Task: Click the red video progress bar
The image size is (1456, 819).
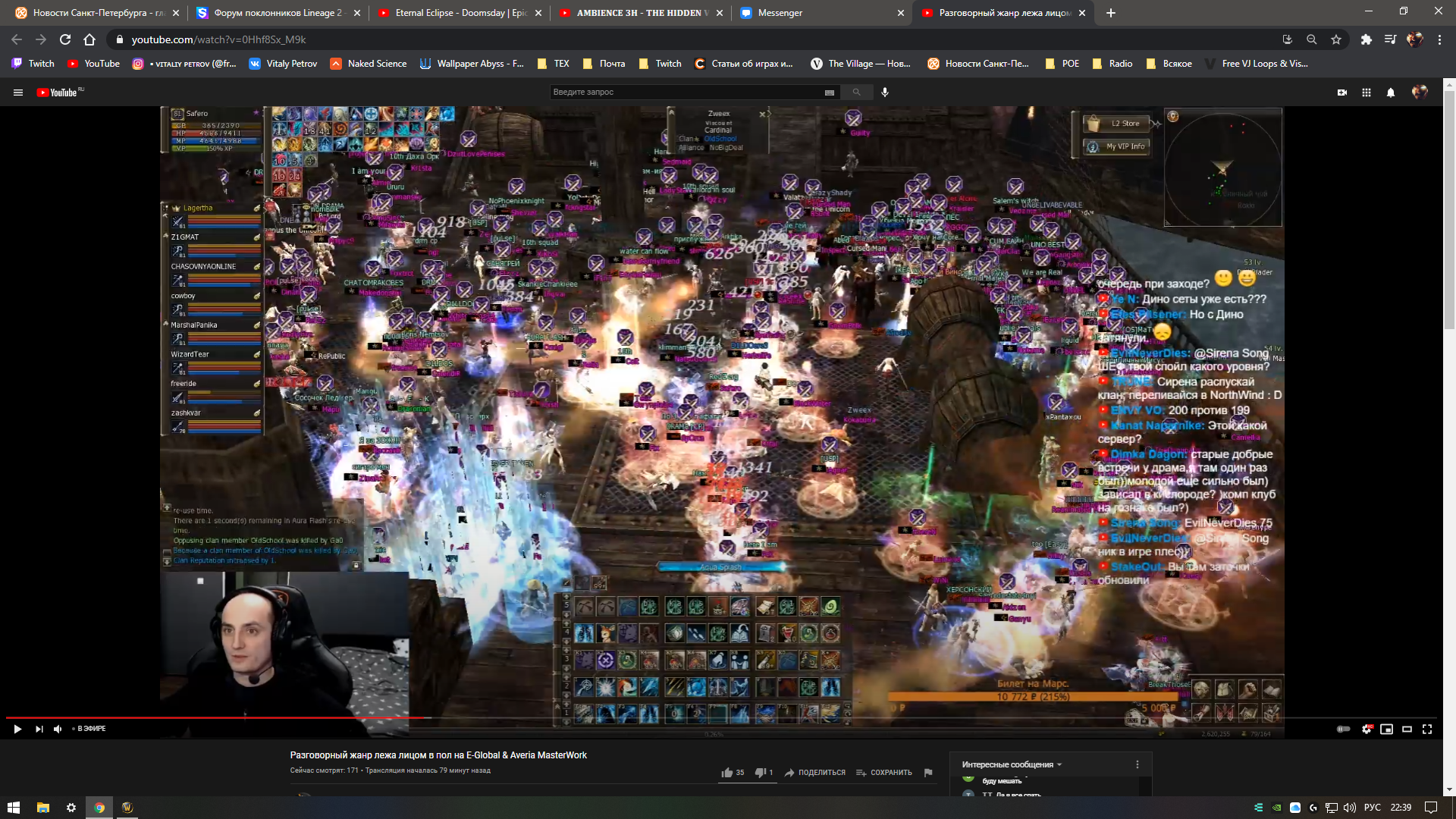Action: pyautogui.click(x=212, y=717)
